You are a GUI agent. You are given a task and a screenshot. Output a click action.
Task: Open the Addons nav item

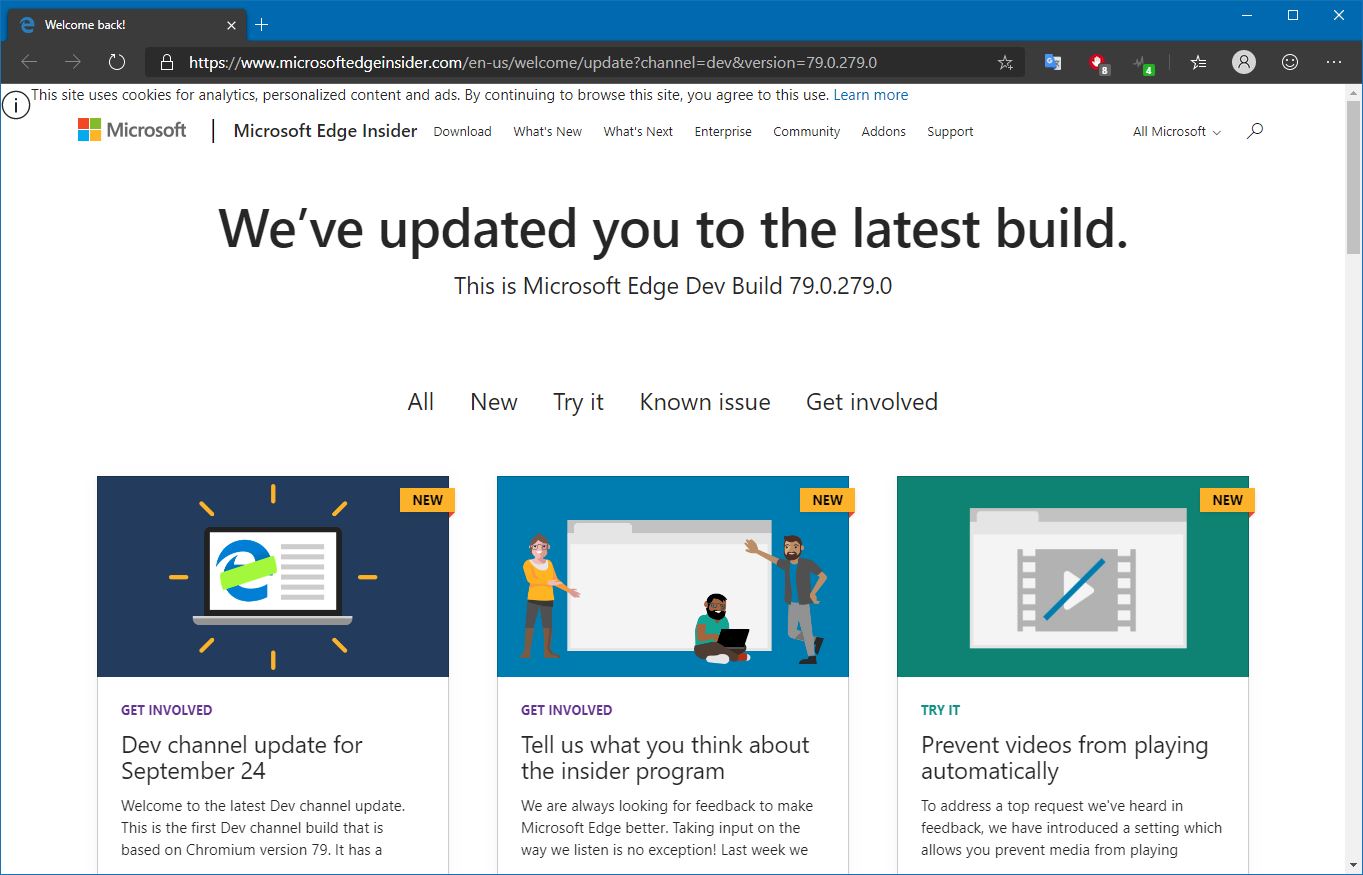(884, 131)
